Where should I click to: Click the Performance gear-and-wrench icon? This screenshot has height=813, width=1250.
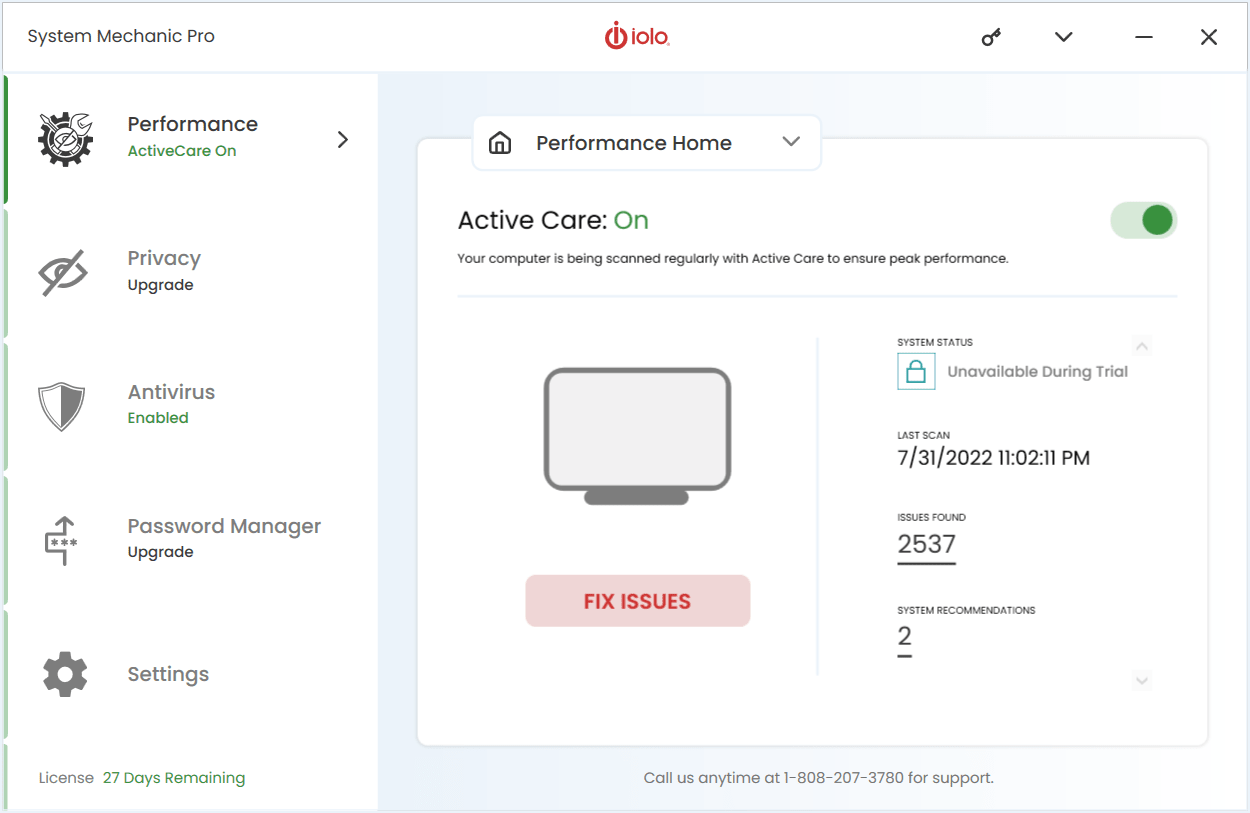click(65, 138)
